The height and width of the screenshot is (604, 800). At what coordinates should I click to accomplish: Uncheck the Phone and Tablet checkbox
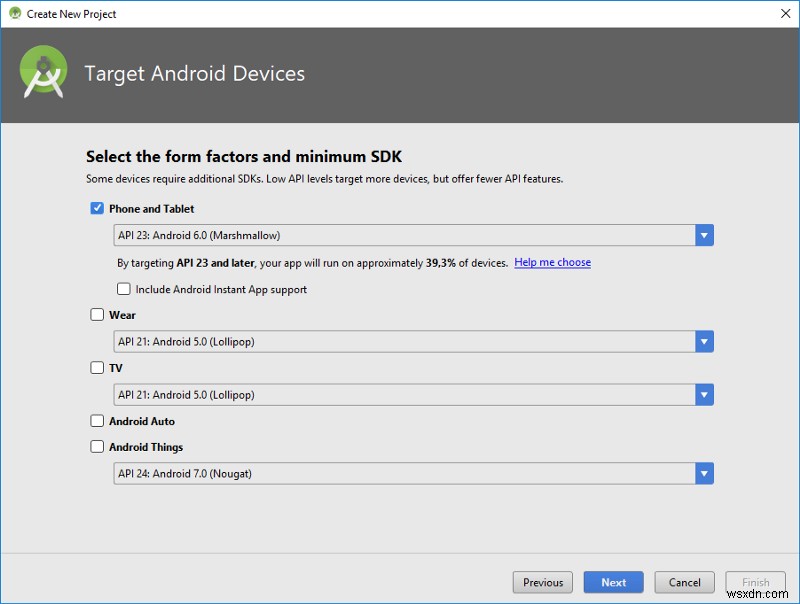coord(97,209)
